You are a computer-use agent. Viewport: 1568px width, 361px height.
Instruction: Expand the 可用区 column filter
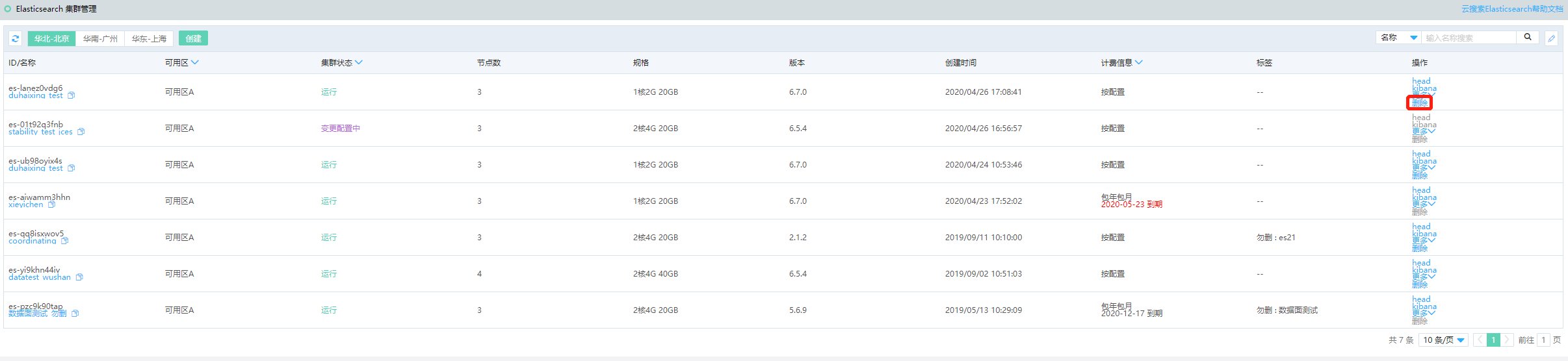(x=195, y=63)
